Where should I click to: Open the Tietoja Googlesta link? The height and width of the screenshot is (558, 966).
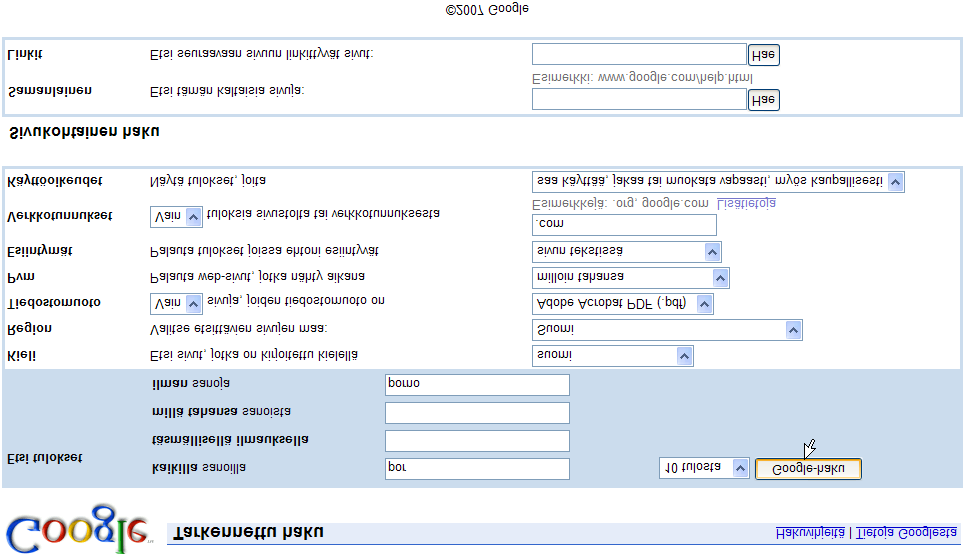point(906,532)
